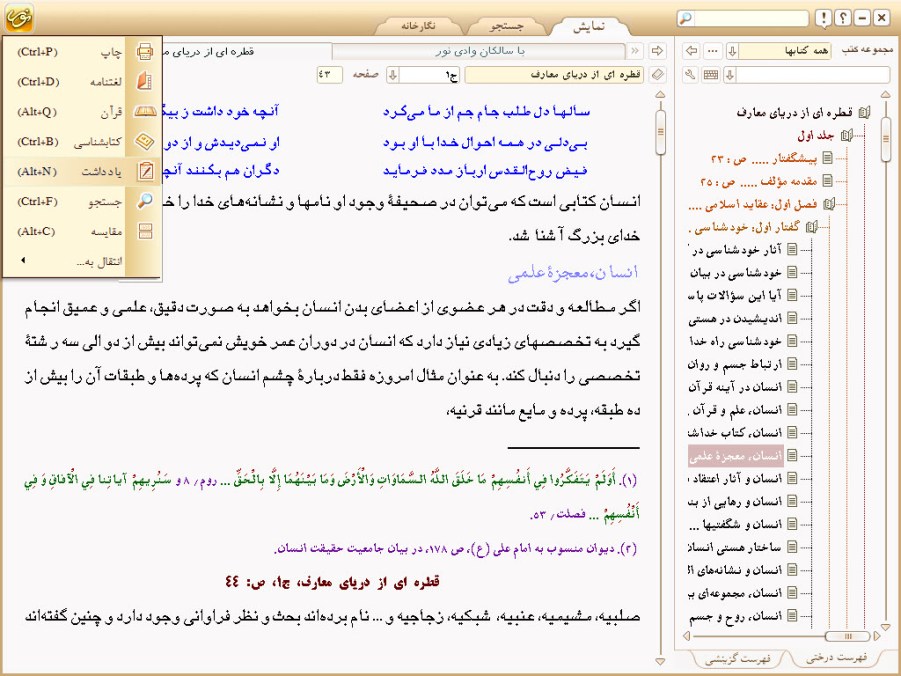
Task: Click the قطره ای از دریای معارف book name field
Action: 555,75
